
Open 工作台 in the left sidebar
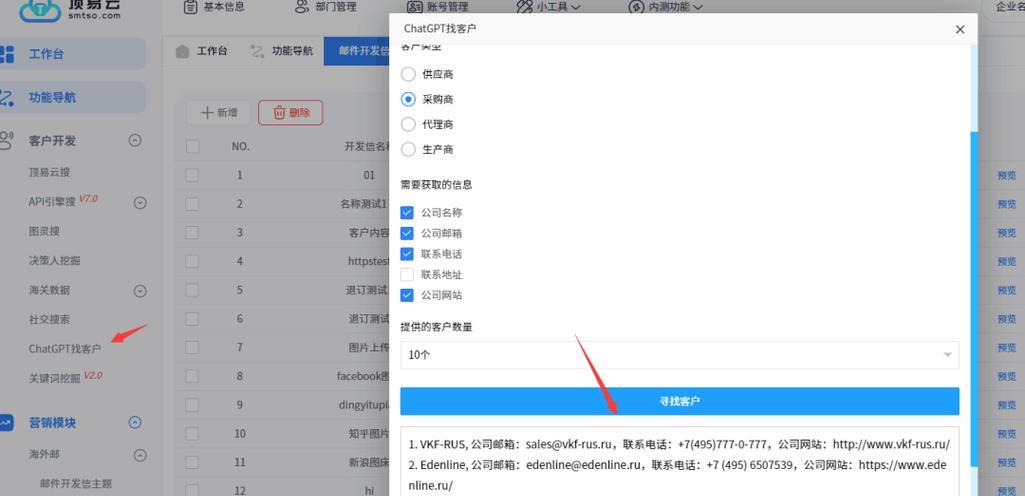pos(46,54)
